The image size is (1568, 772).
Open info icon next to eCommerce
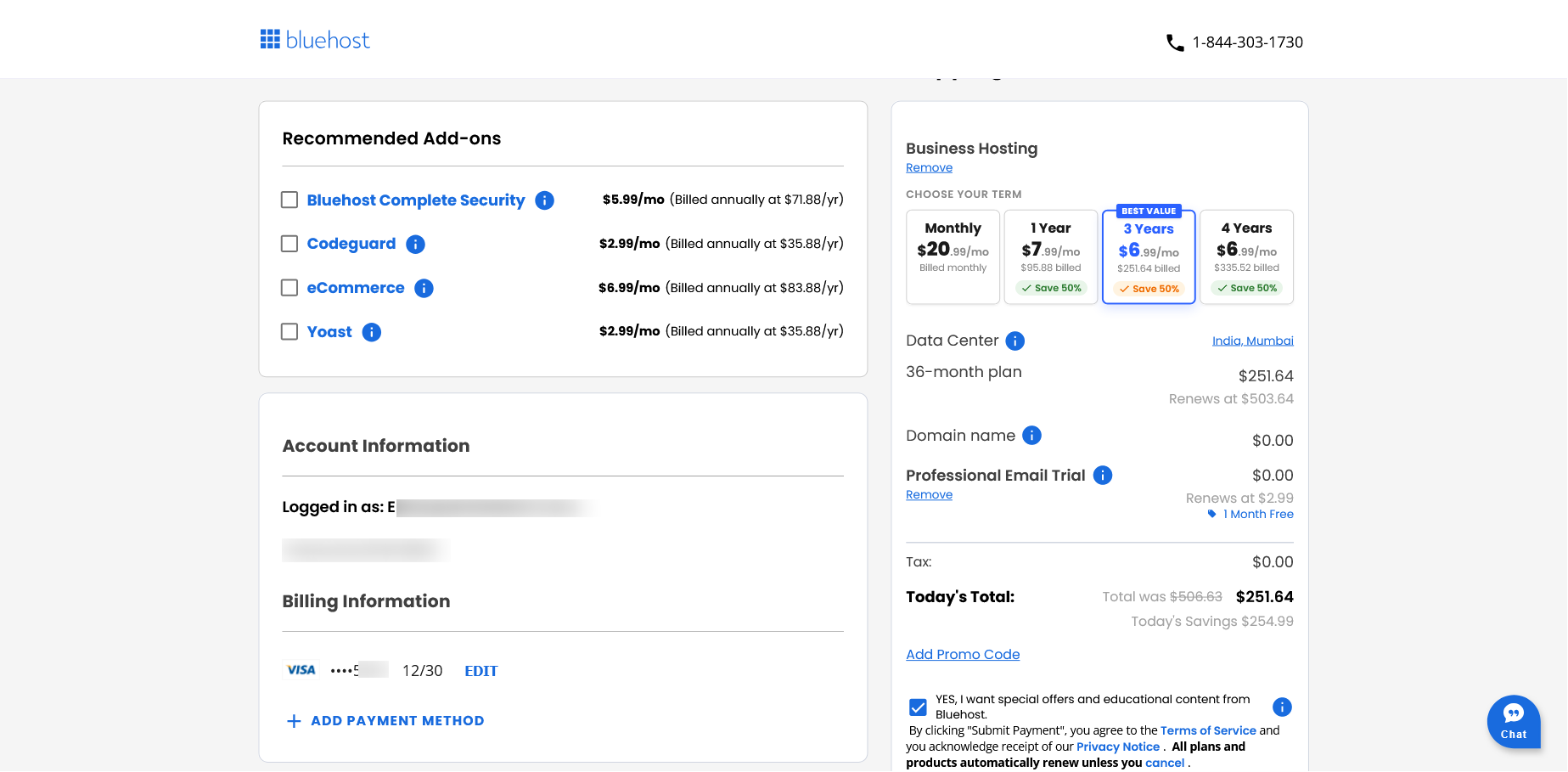tap(424, 289)
